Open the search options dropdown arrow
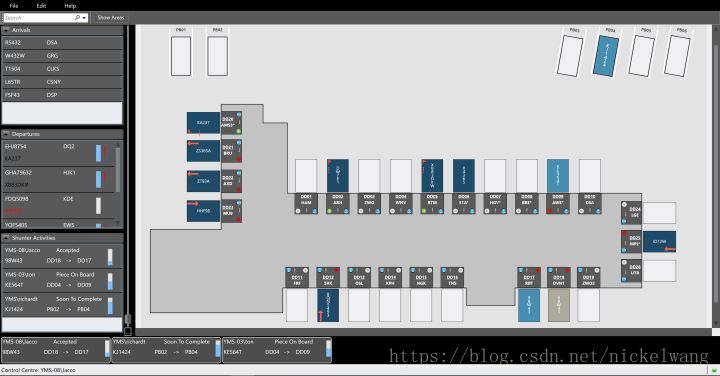Image resolution: width=720 pixels, height=376 pixels. click(x=84, y=18)
